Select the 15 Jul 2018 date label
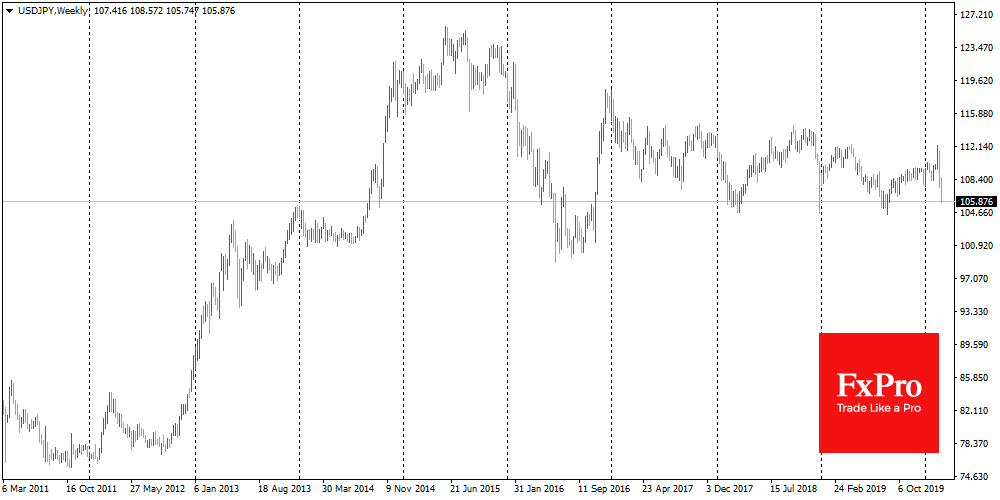 click(792, 490)
